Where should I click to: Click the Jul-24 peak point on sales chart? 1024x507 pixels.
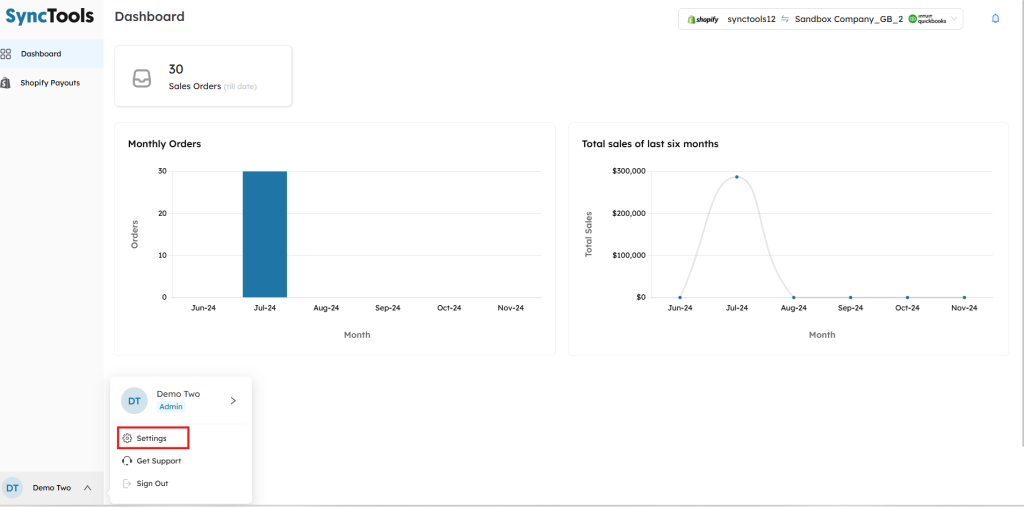(x=737, y=177)
